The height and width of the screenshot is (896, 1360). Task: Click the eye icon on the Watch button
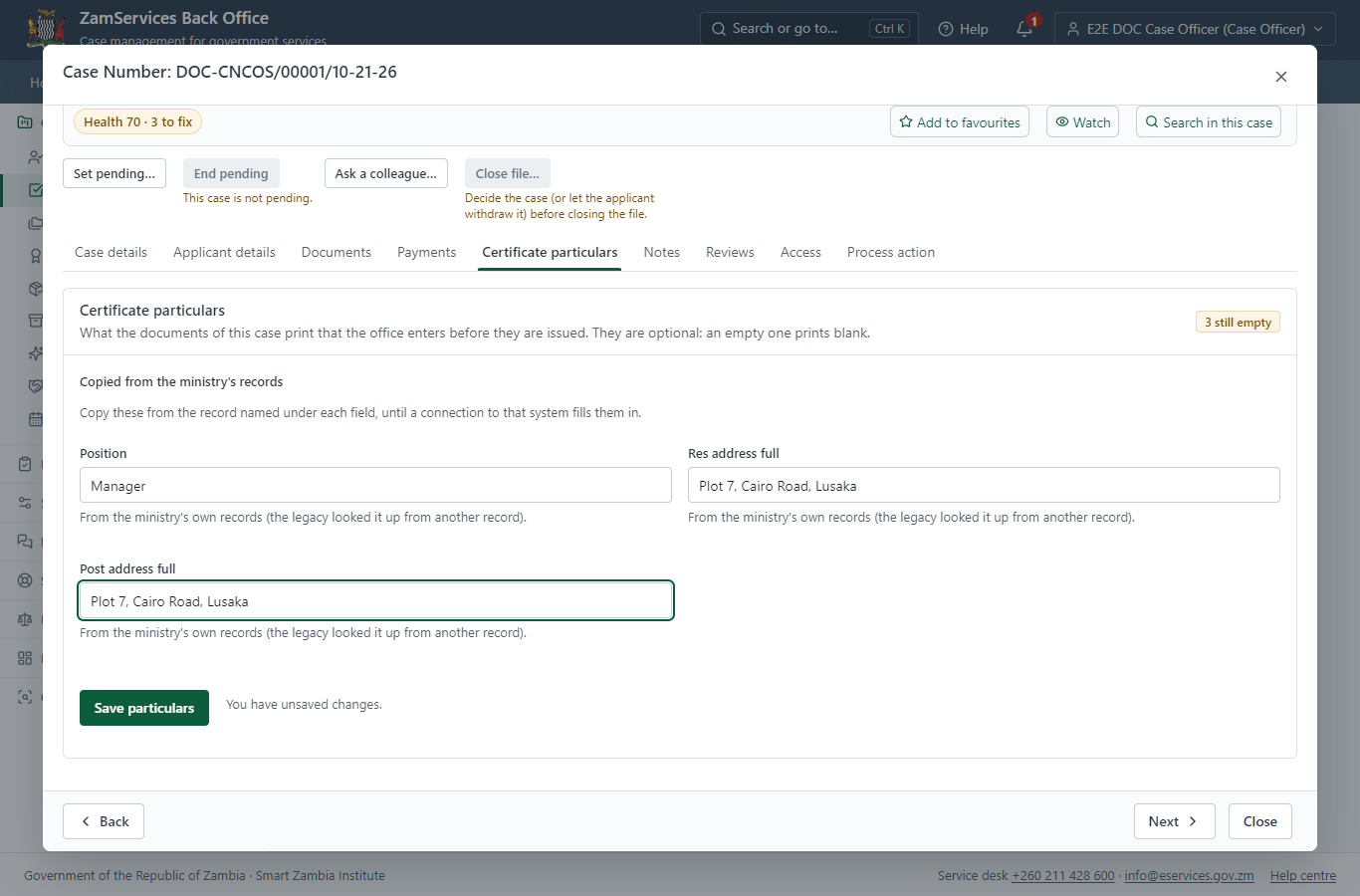tap(1062, 121)
